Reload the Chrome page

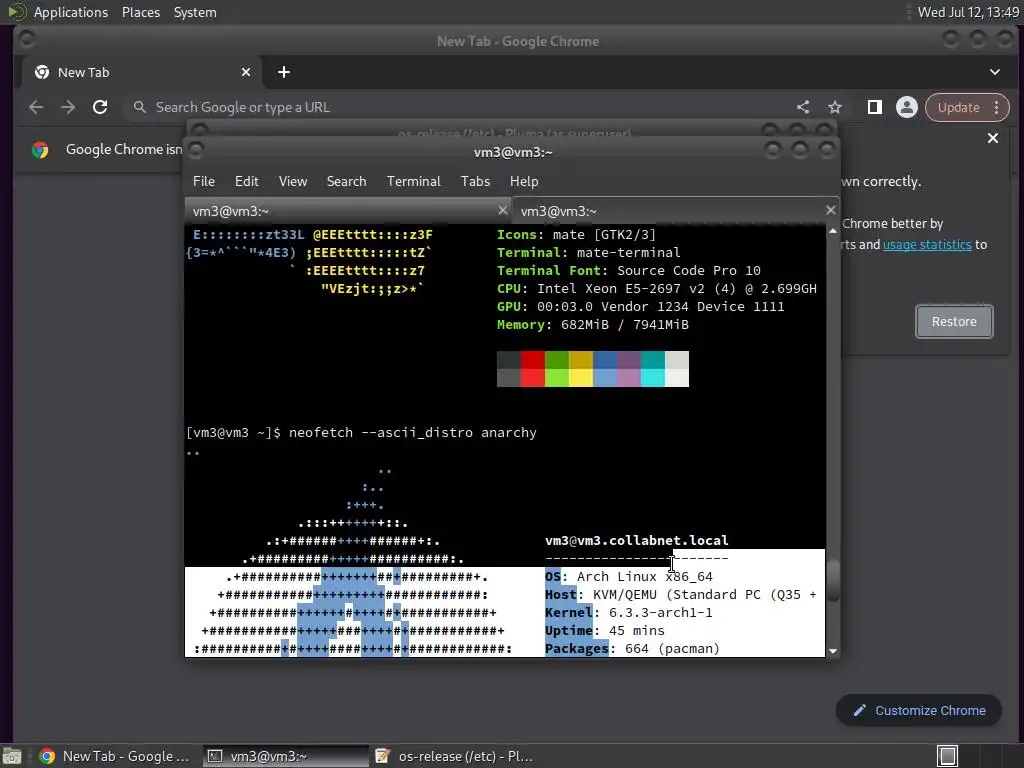[100, 107]
